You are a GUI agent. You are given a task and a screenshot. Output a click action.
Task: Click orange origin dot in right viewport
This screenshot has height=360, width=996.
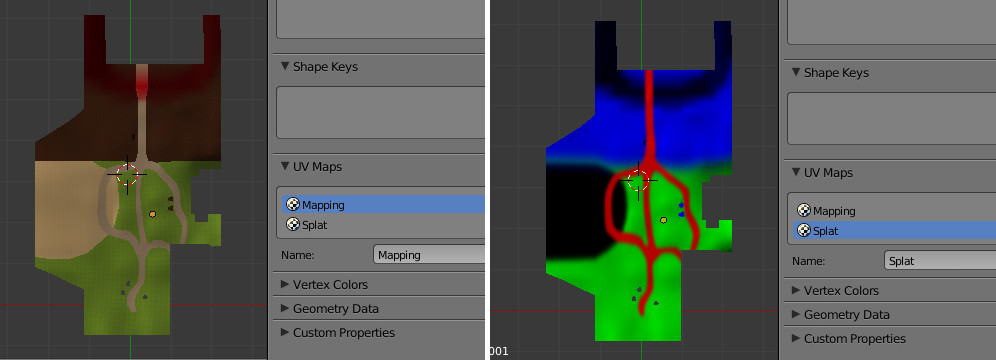663,220
